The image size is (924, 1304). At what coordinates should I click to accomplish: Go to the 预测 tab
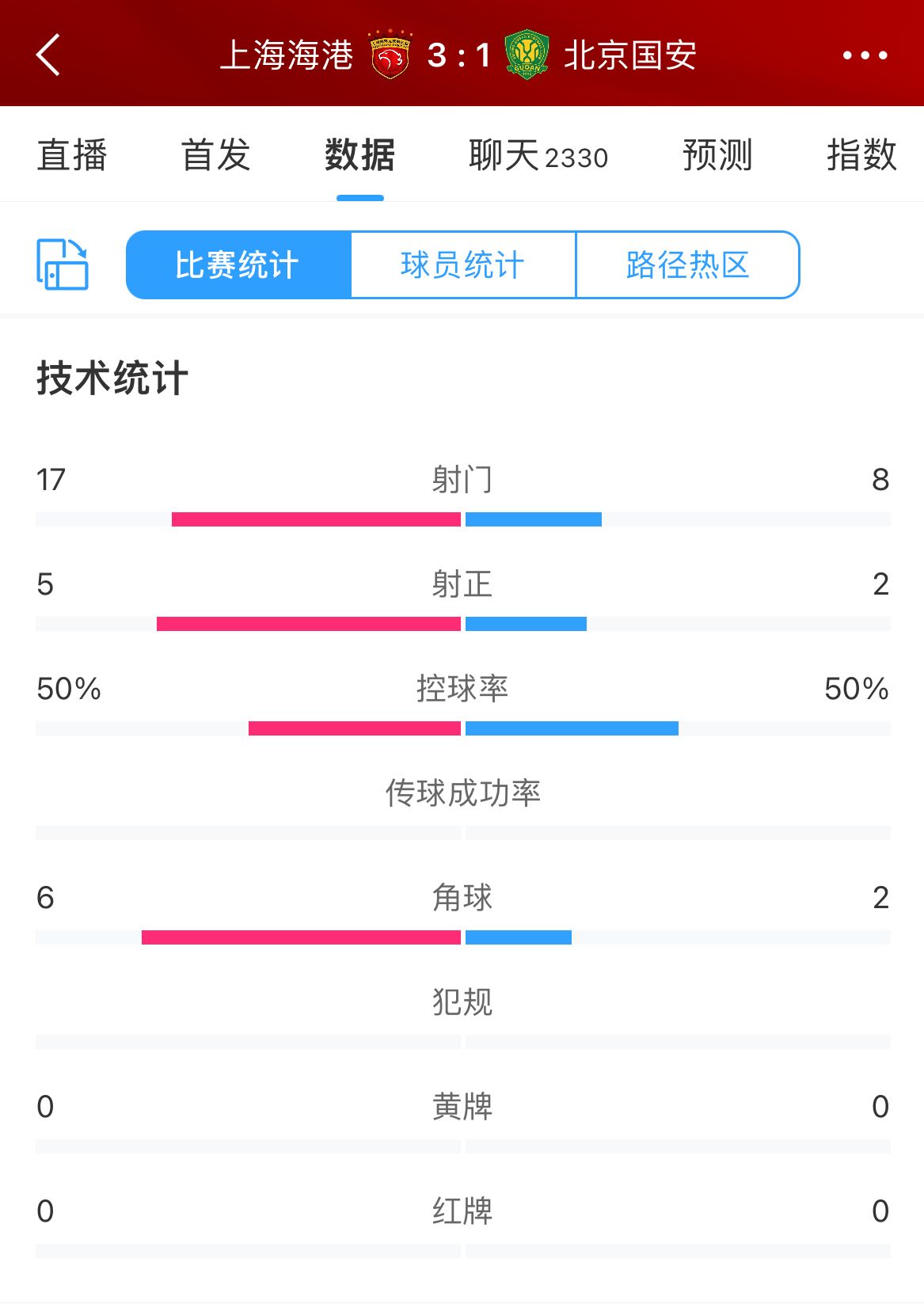pos(717,155)
